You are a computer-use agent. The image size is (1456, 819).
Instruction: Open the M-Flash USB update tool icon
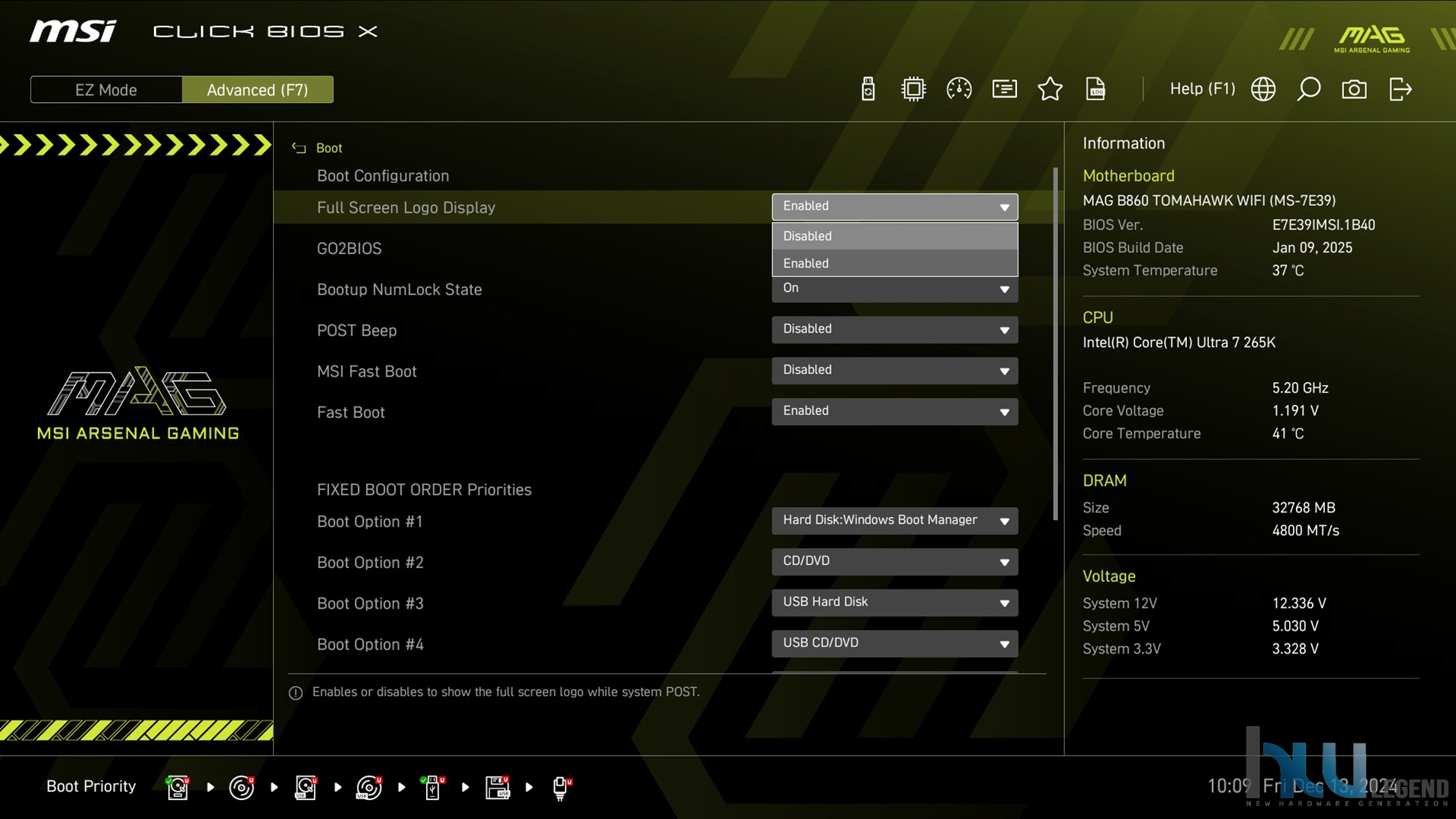[x=868, y=89]
